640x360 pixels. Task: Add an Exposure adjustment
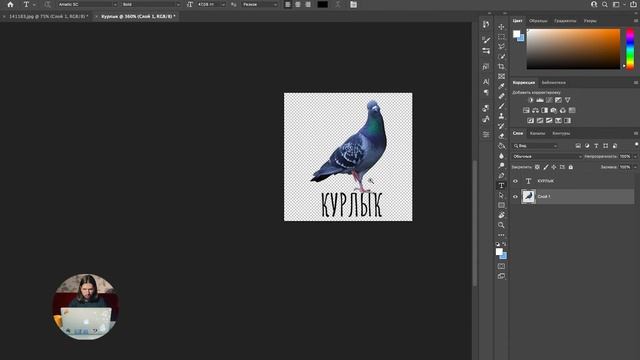coord(558,100)
